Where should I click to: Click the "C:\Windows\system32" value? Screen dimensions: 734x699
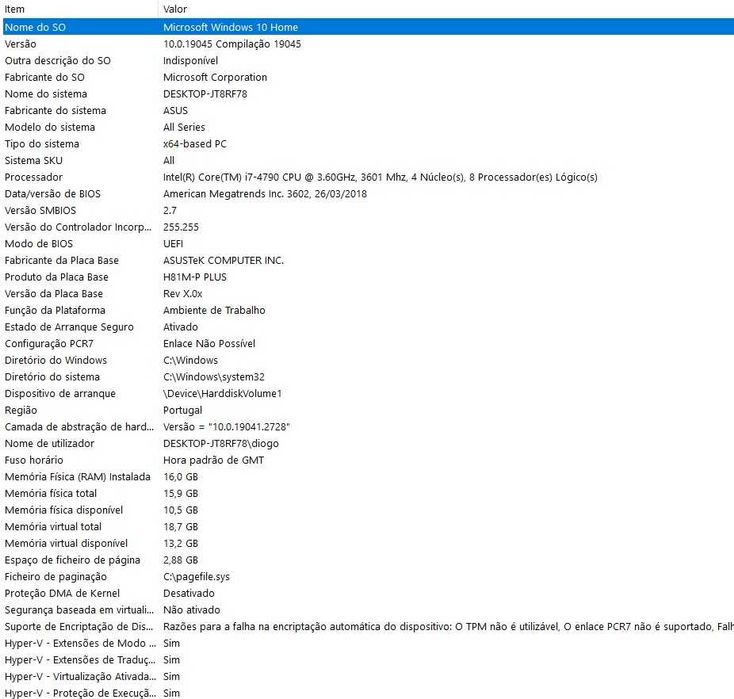[x=214, y=377]
